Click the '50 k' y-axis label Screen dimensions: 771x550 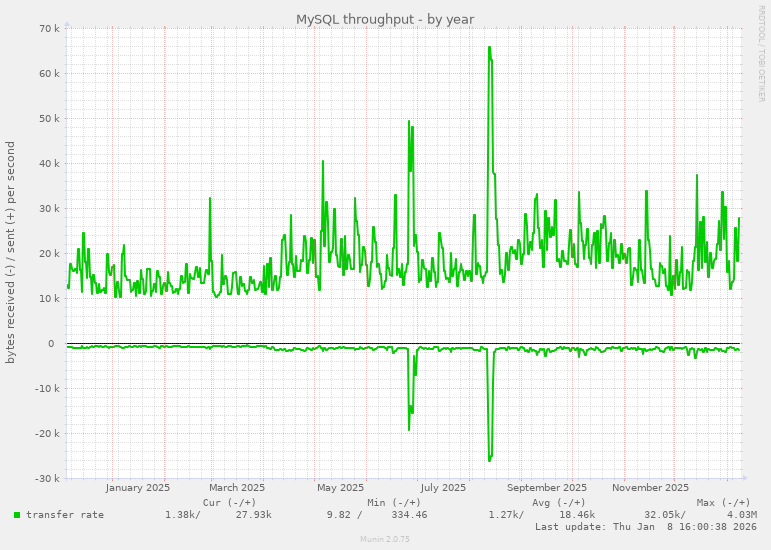(50, 118)
